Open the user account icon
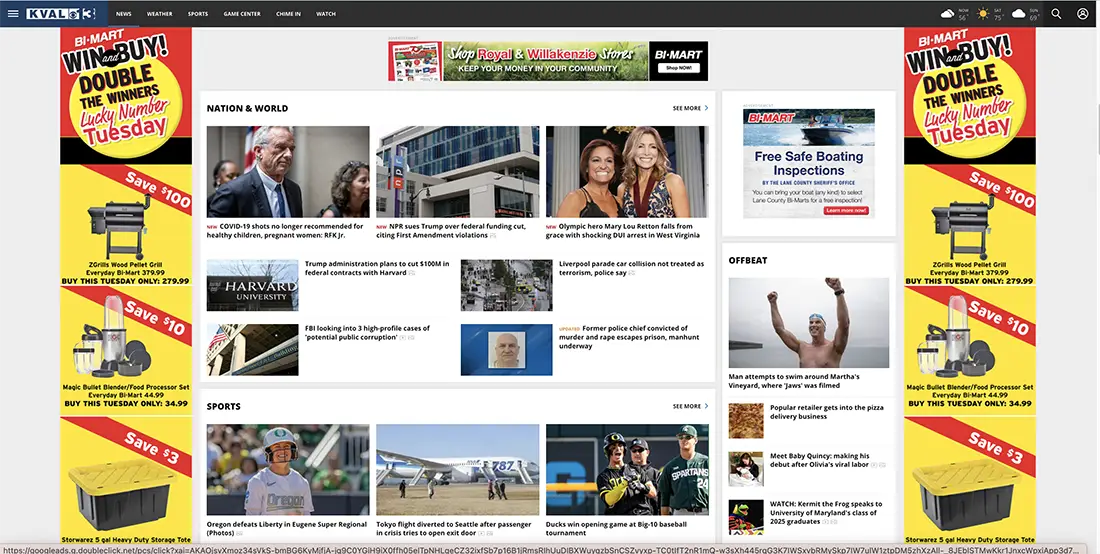Viewport: 1100px width, 554px height. (1082, 13)
